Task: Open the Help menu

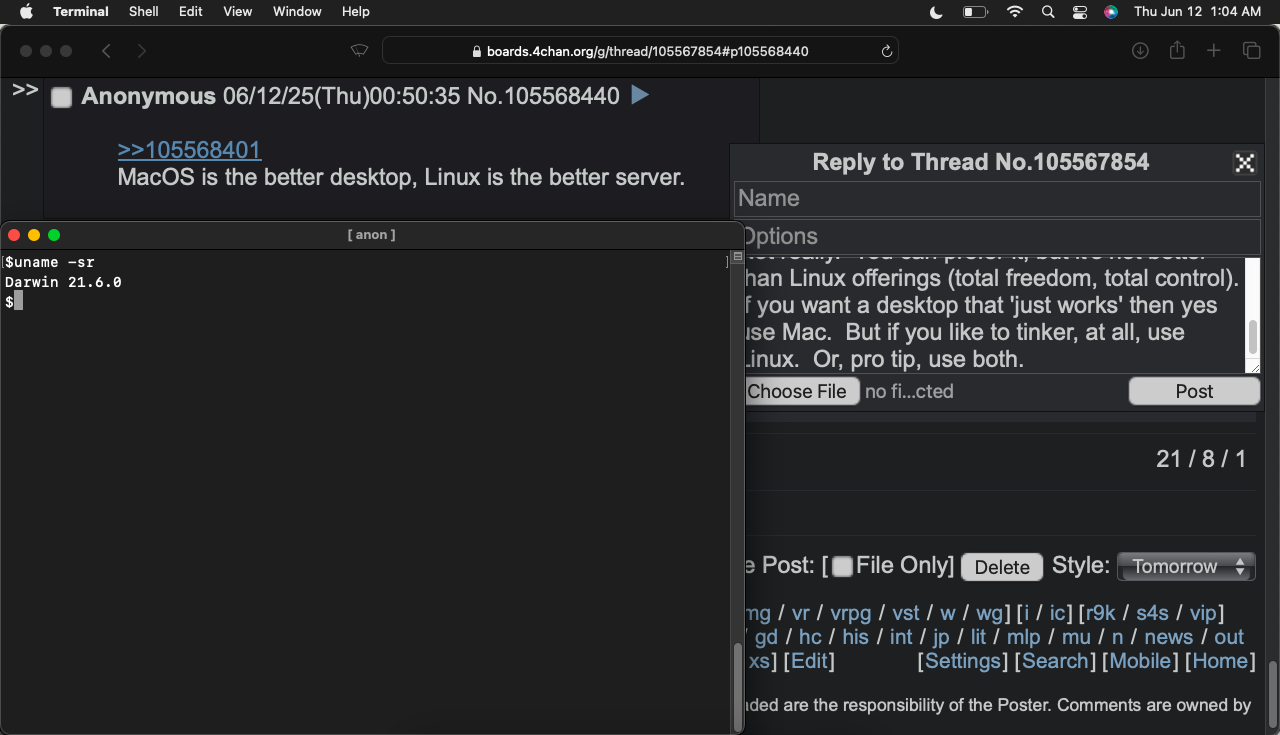Action: pos(356,12)
